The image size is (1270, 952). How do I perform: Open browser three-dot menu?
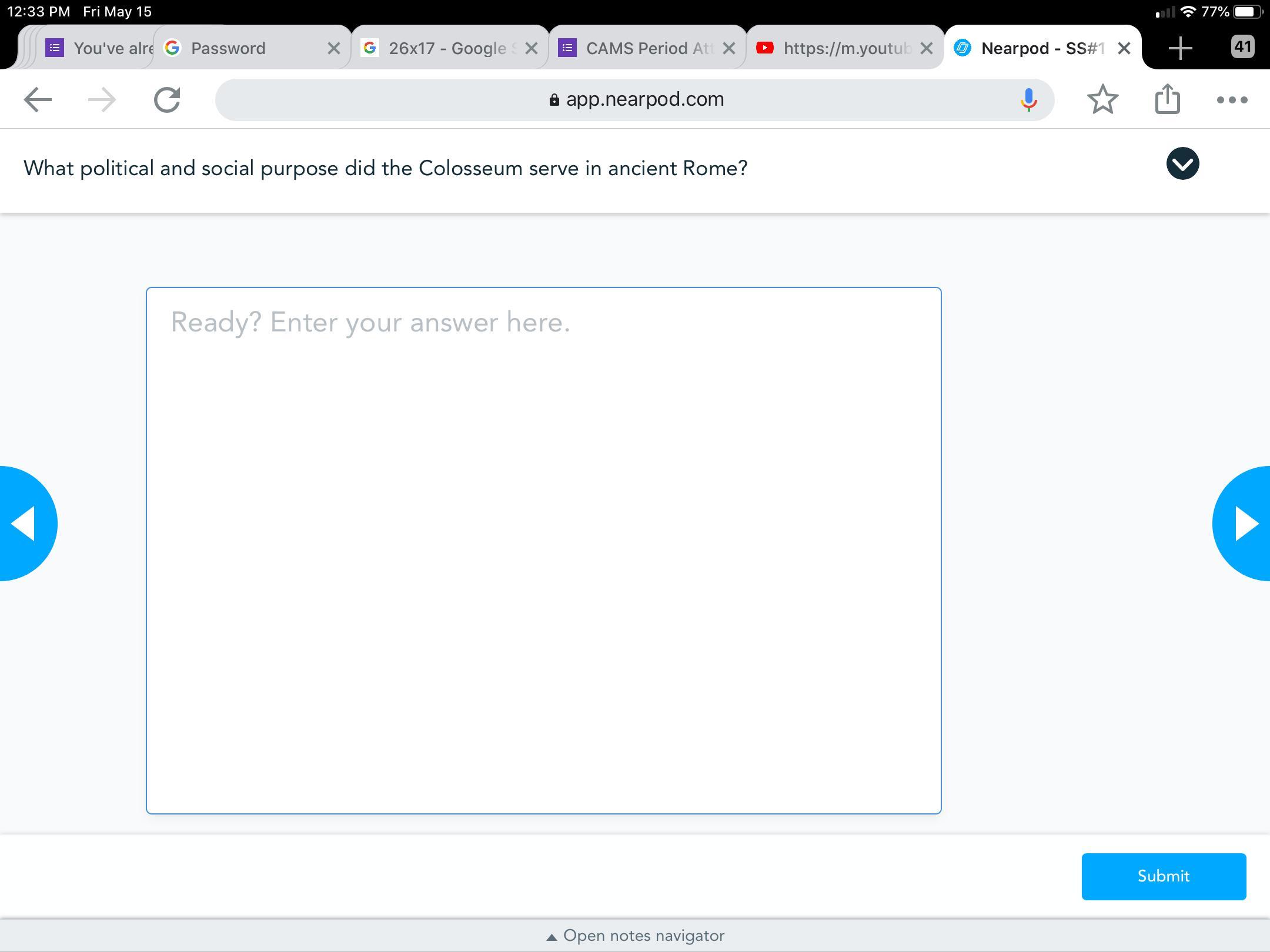click(x=1232, y=100)
